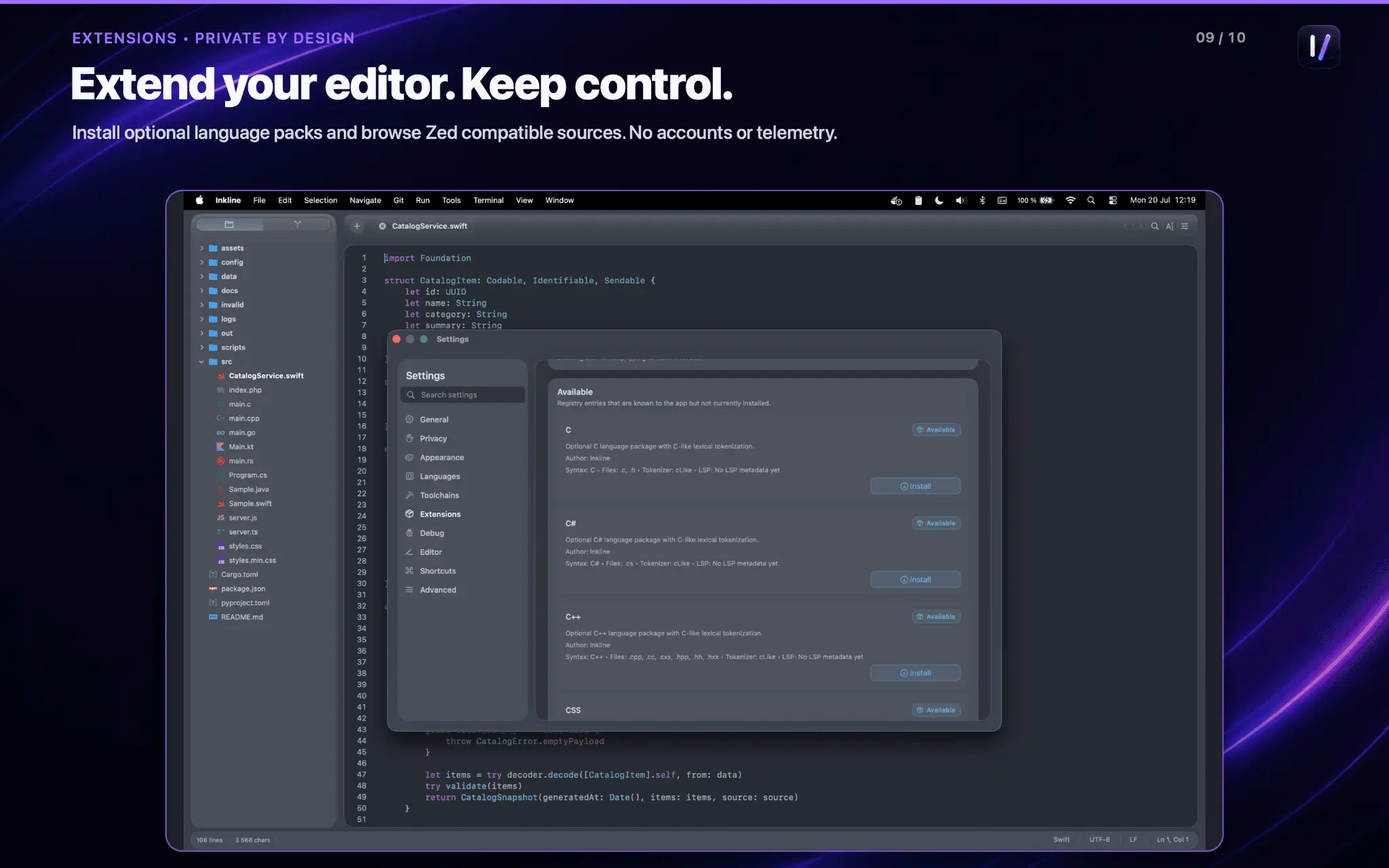
Task: Click the Available badge on the CSS entry
Action: click(x=936, y=710)
